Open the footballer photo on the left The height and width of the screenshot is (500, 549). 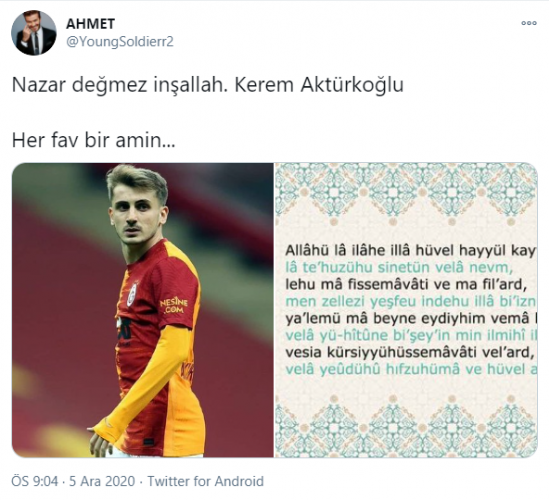coord(143,310)
